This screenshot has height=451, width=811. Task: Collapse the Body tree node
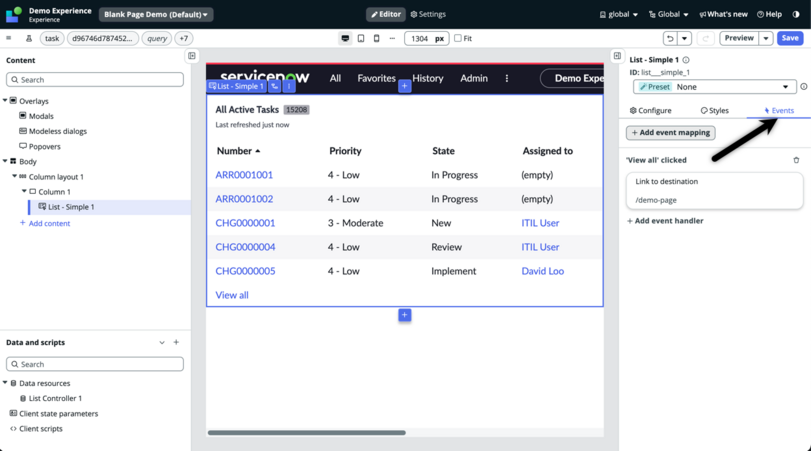[x=5, y=161]
